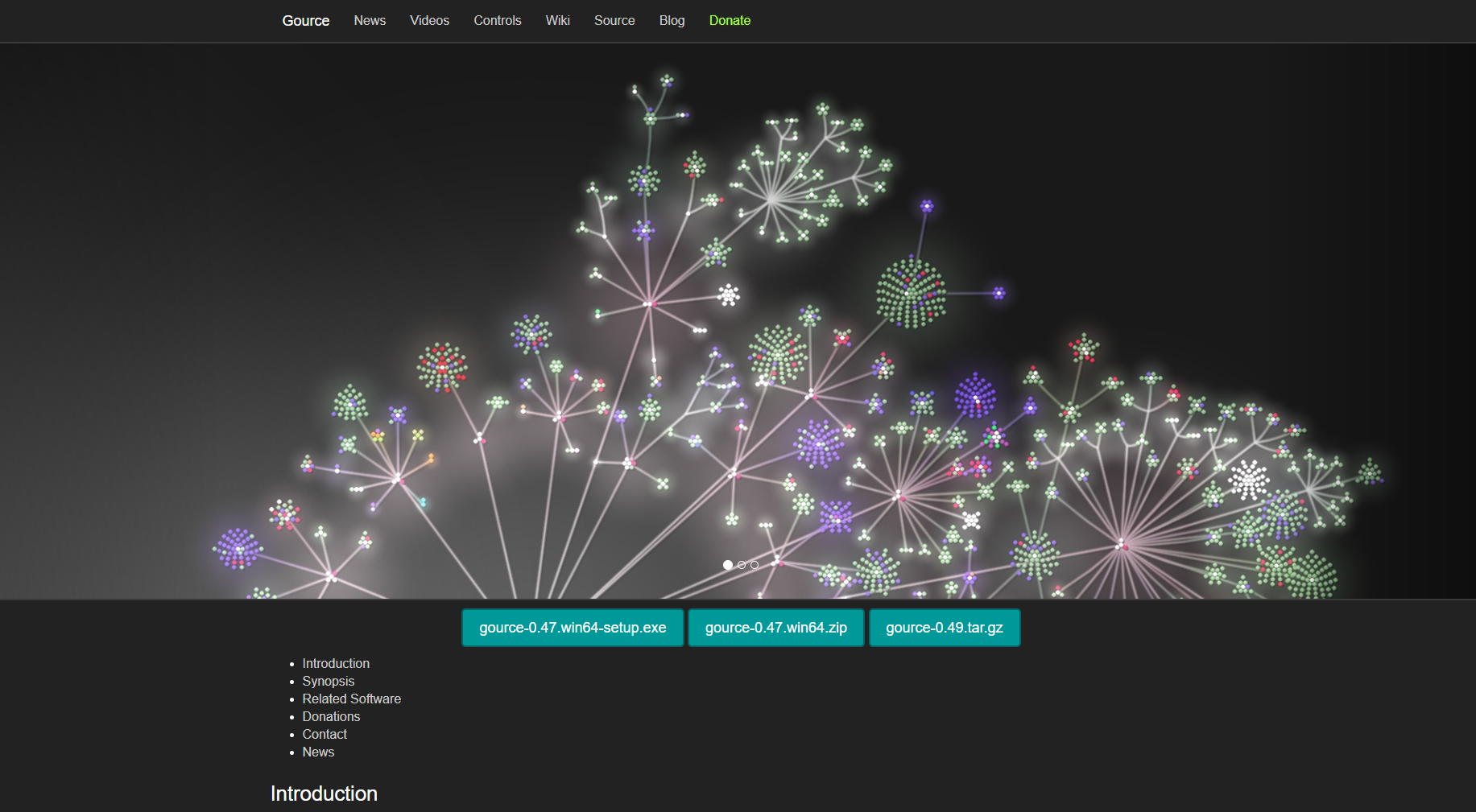Jump to Donations in contents list
The height and width of the screenshot is (812, 1476).
[x=331, y=716]
